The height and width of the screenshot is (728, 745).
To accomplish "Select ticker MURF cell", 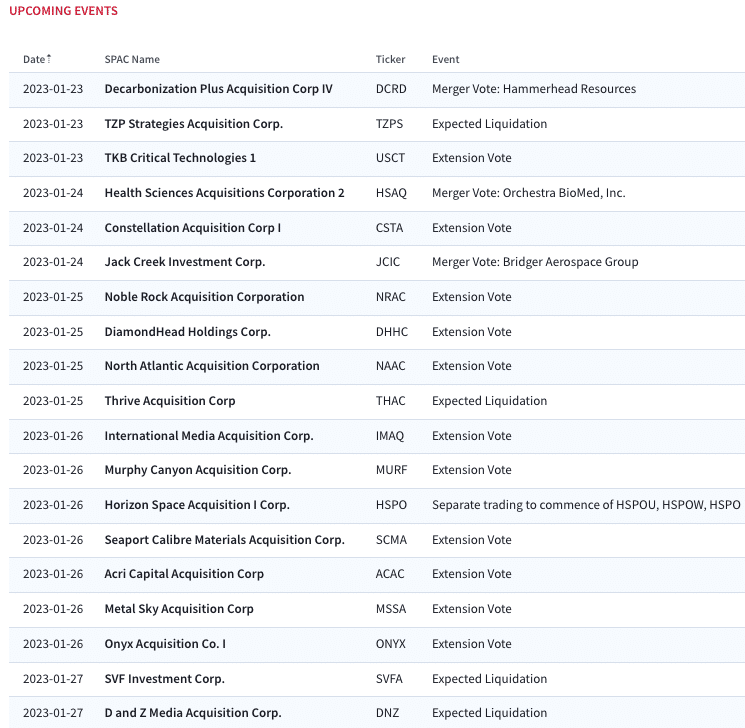I will coord(392,470).
